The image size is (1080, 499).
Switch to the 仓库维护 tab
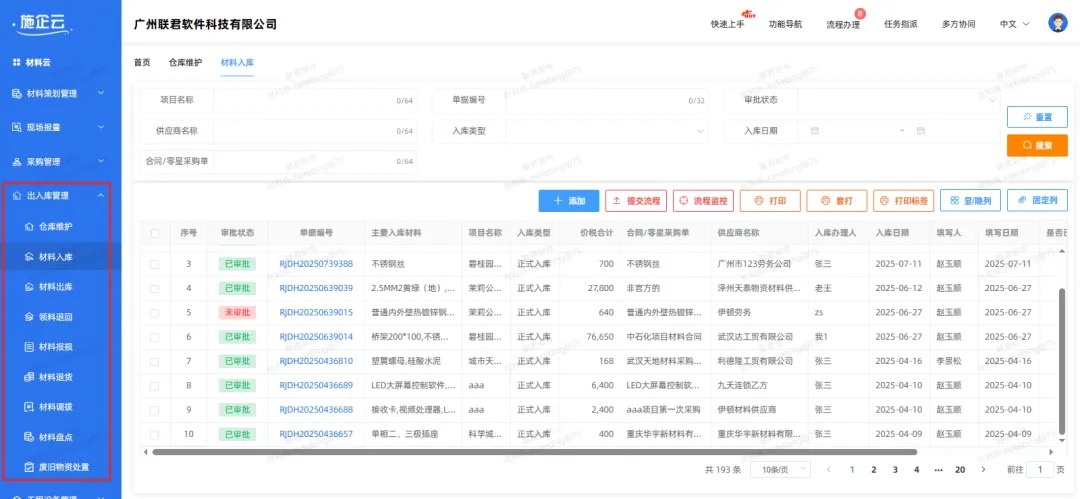pos(185,62)
